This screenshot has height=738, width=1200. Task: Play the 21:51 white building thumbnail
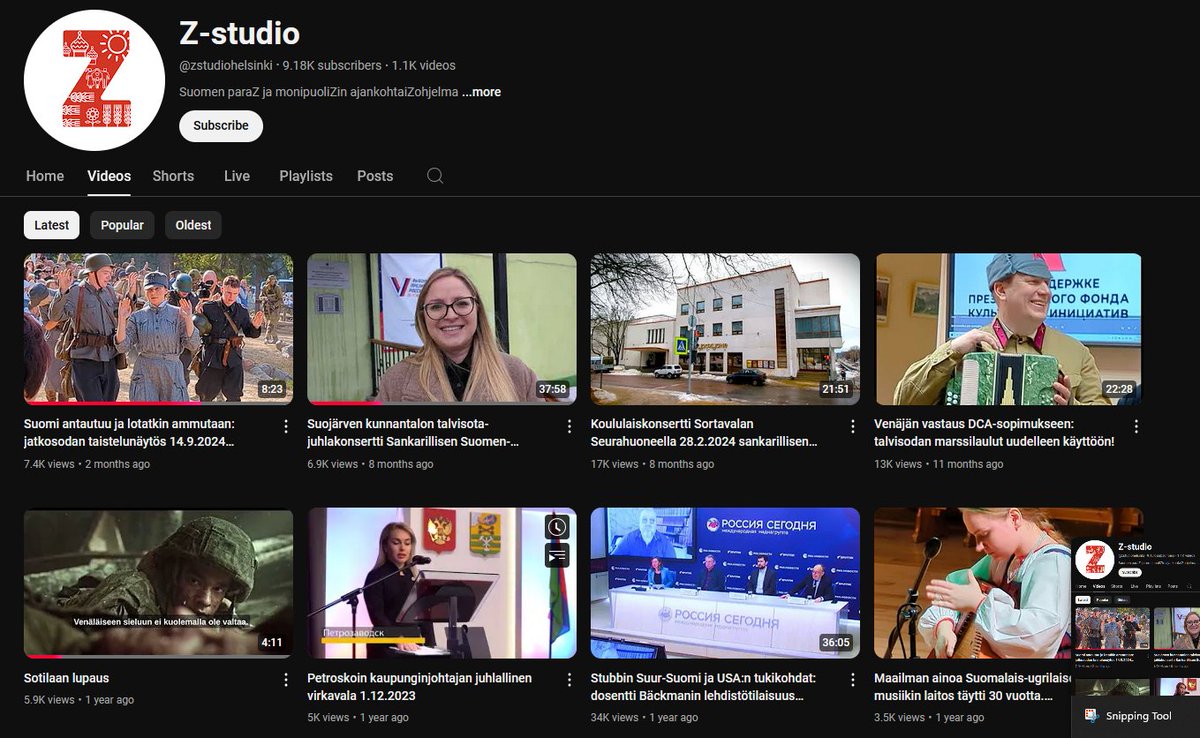coord(725,328)
